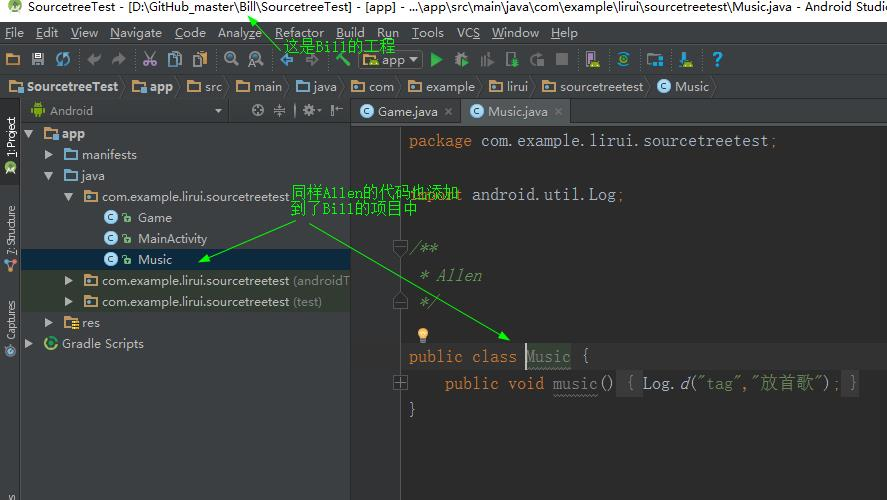Open the Edit menu
This screenshot has width=887, height=500.
coord(47,33)
